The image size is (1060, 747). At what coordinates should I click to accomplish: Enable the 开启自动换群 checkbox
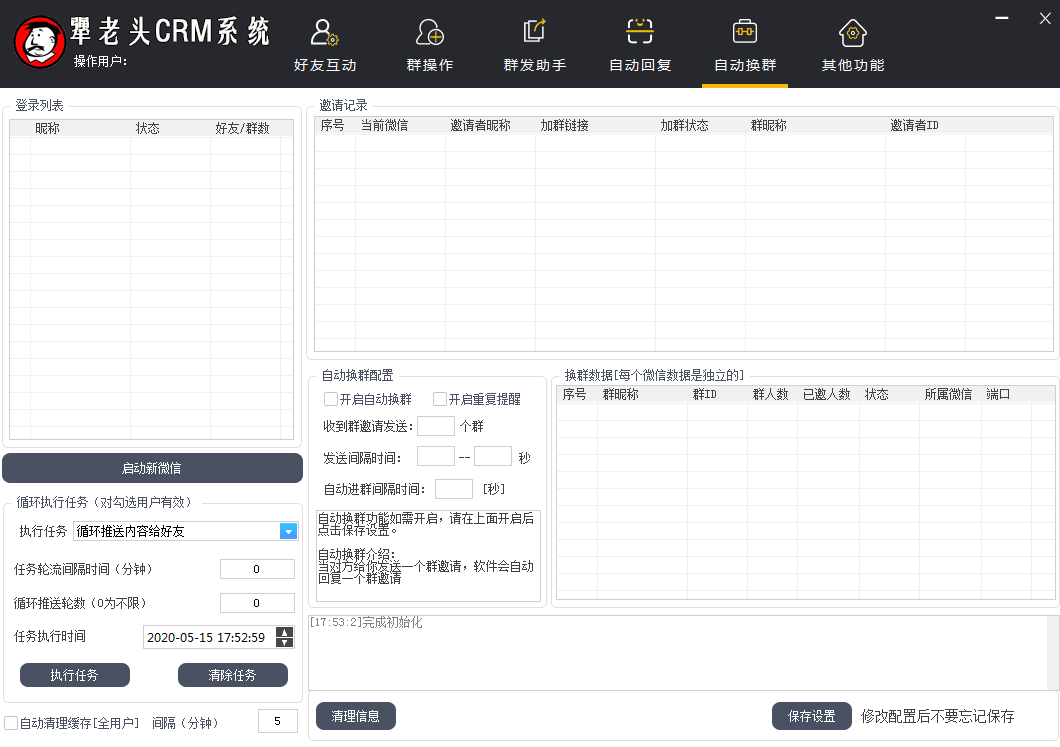pos(331,399)
